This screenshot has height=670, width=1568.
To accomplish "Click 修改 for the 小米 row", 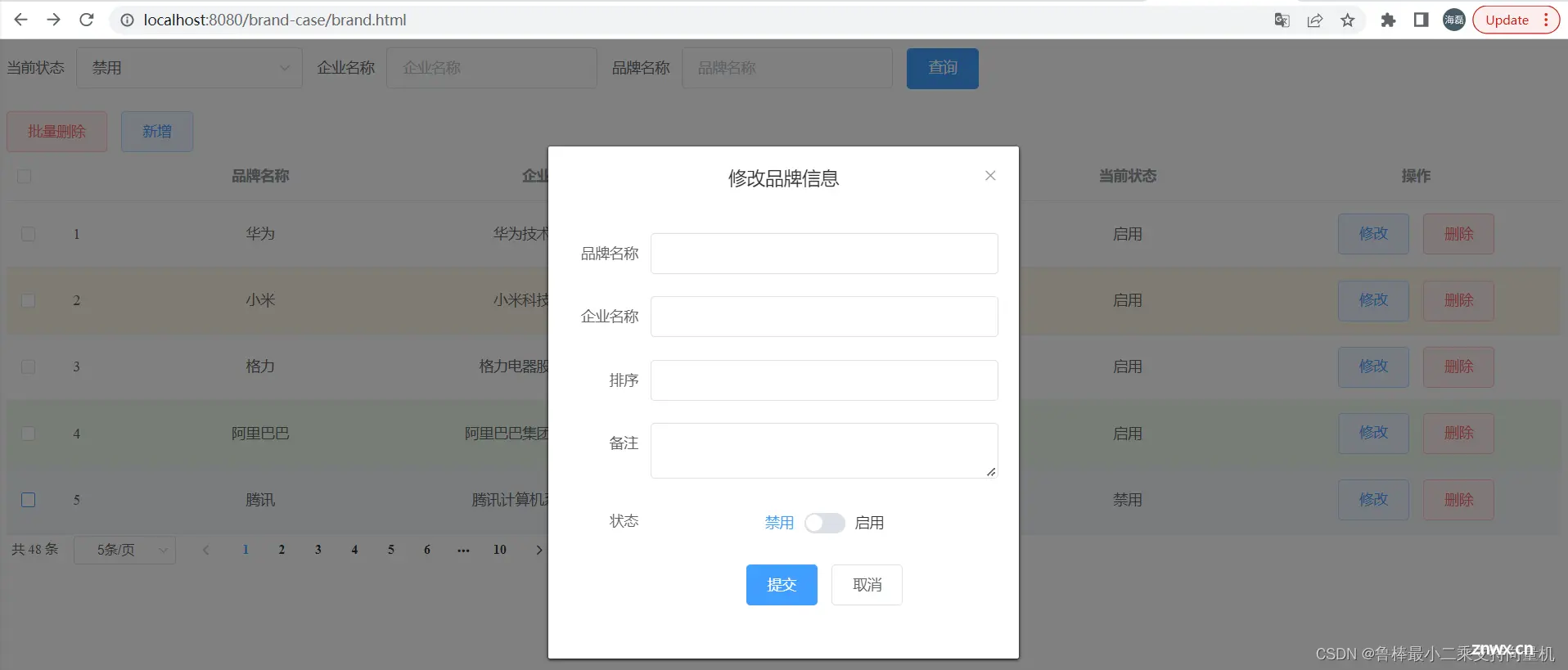I will click(x=1373, y=300).
